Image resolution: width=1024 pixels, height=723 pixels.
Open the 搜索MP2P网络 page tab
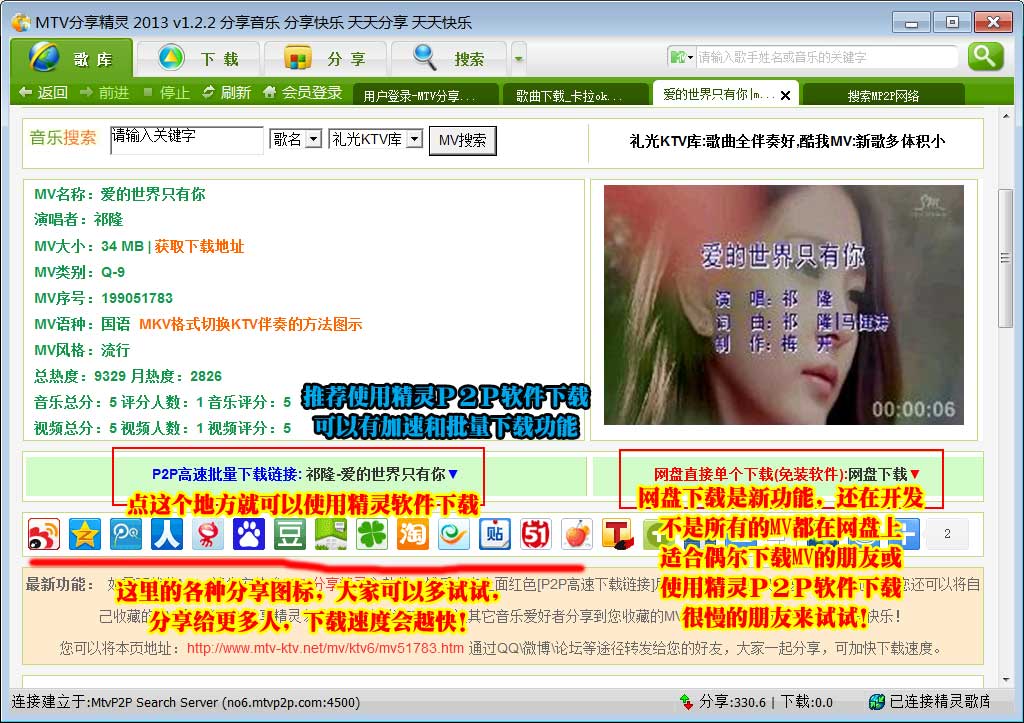(883, 96)
